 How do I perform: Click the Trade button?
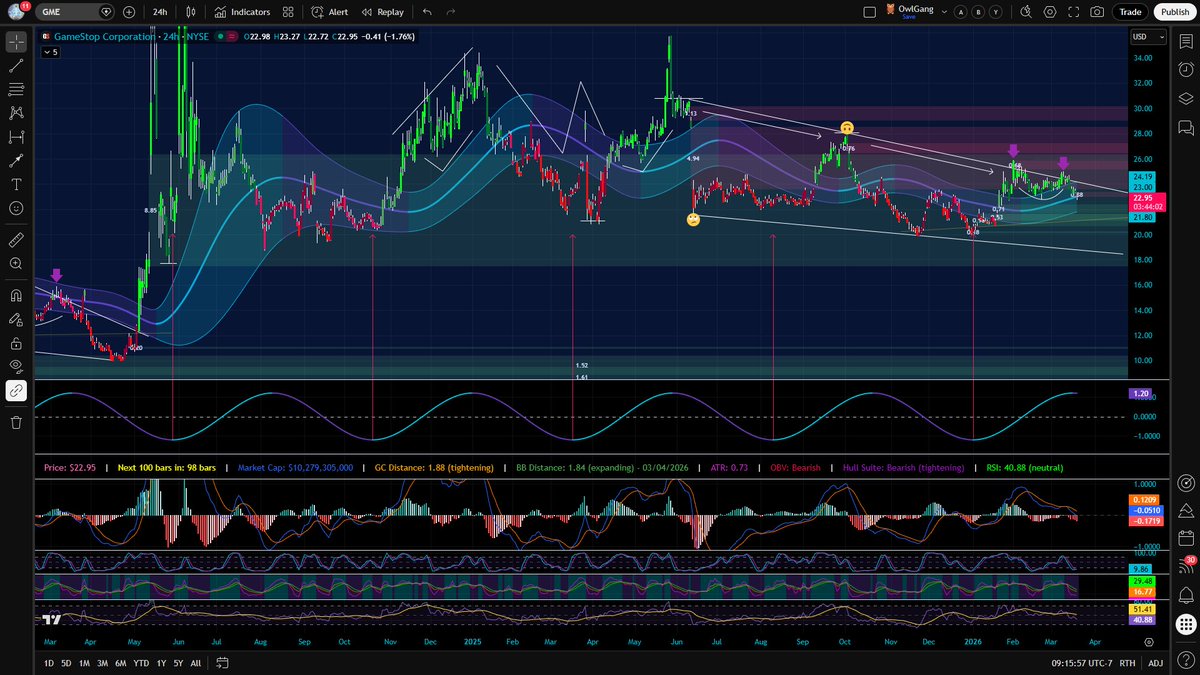pyautogui.click(x=1130, y=12)
